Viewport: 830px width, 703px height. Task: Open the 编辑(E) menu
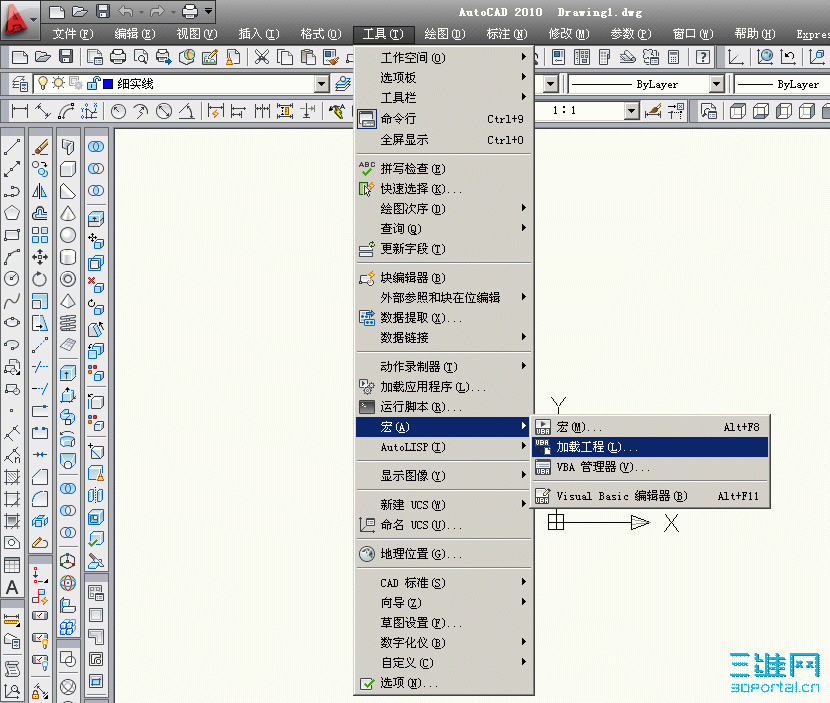click(x=135, y=34)
